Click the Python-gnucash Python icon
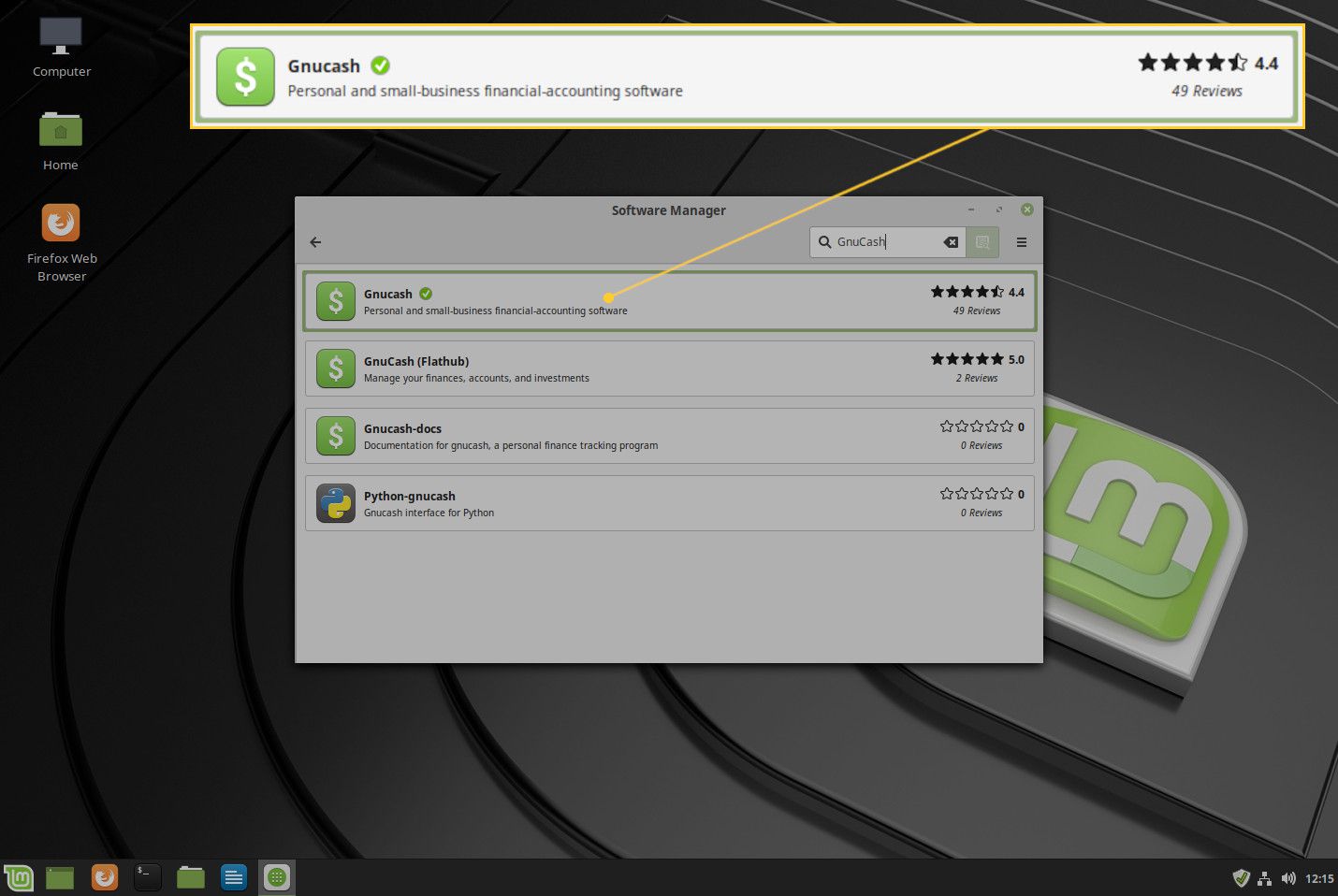 (336, 503)
